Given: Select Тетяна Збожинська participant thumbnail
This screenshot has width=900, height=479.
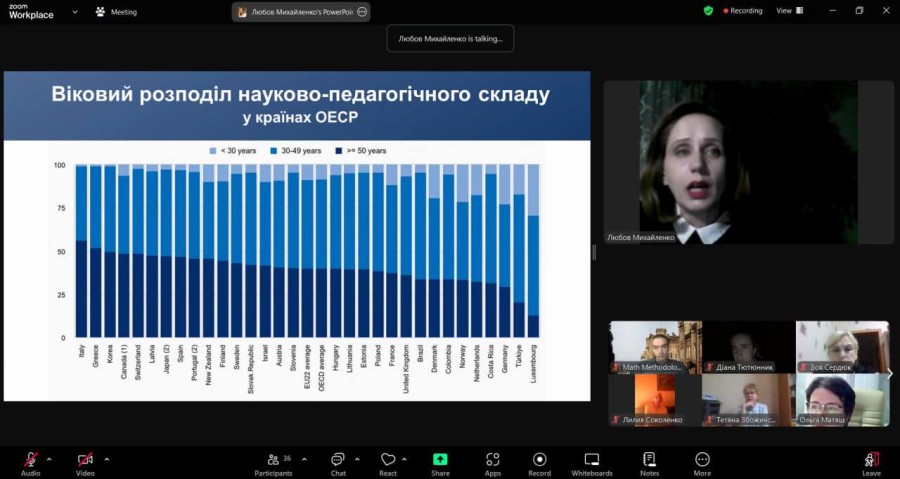Looking at the screenshot, I should pyautogui.click(x=748, y=400).
